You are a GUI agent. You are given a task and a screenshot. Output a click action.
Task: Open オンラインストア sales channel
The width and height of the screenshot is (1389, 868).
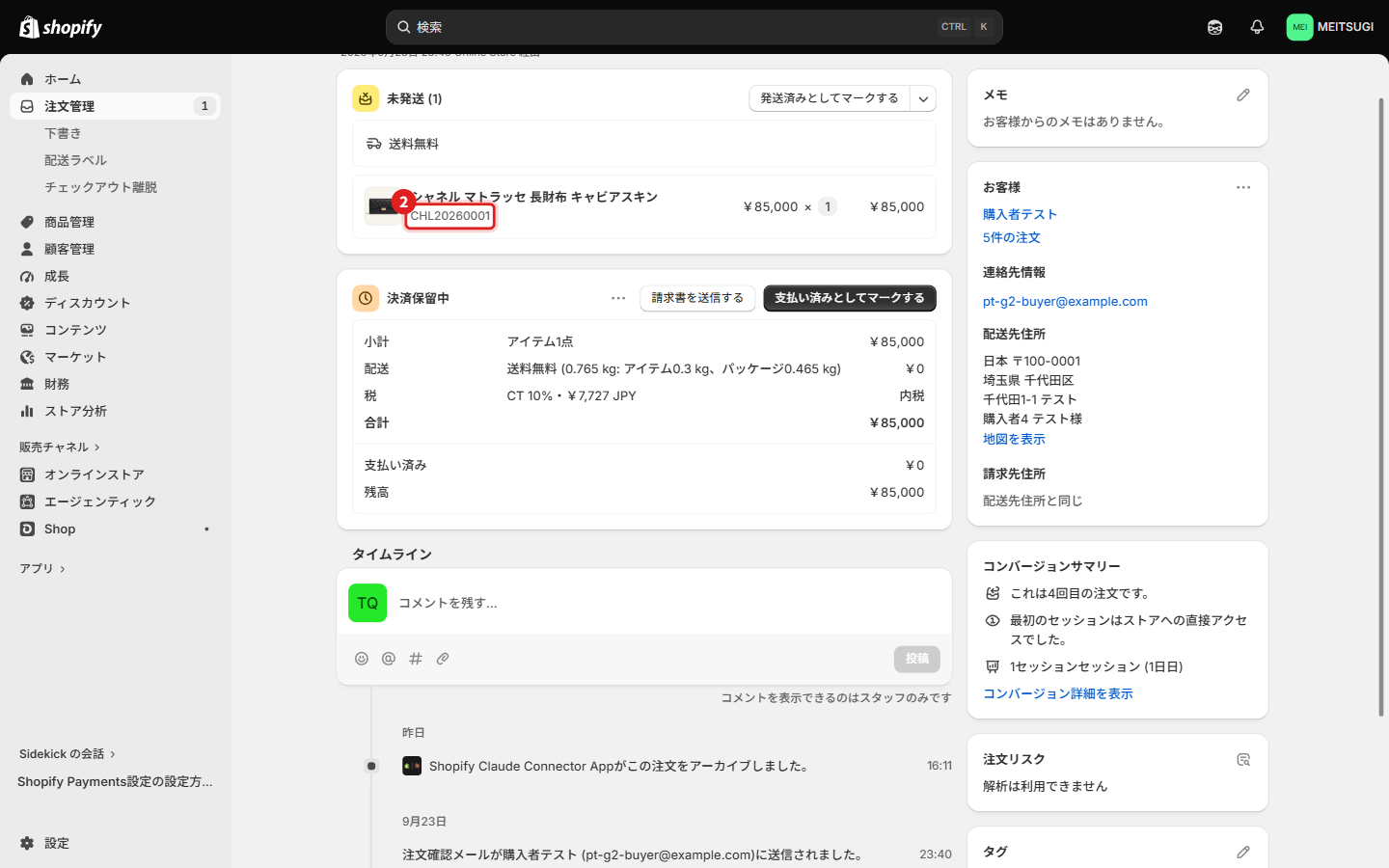115,475
